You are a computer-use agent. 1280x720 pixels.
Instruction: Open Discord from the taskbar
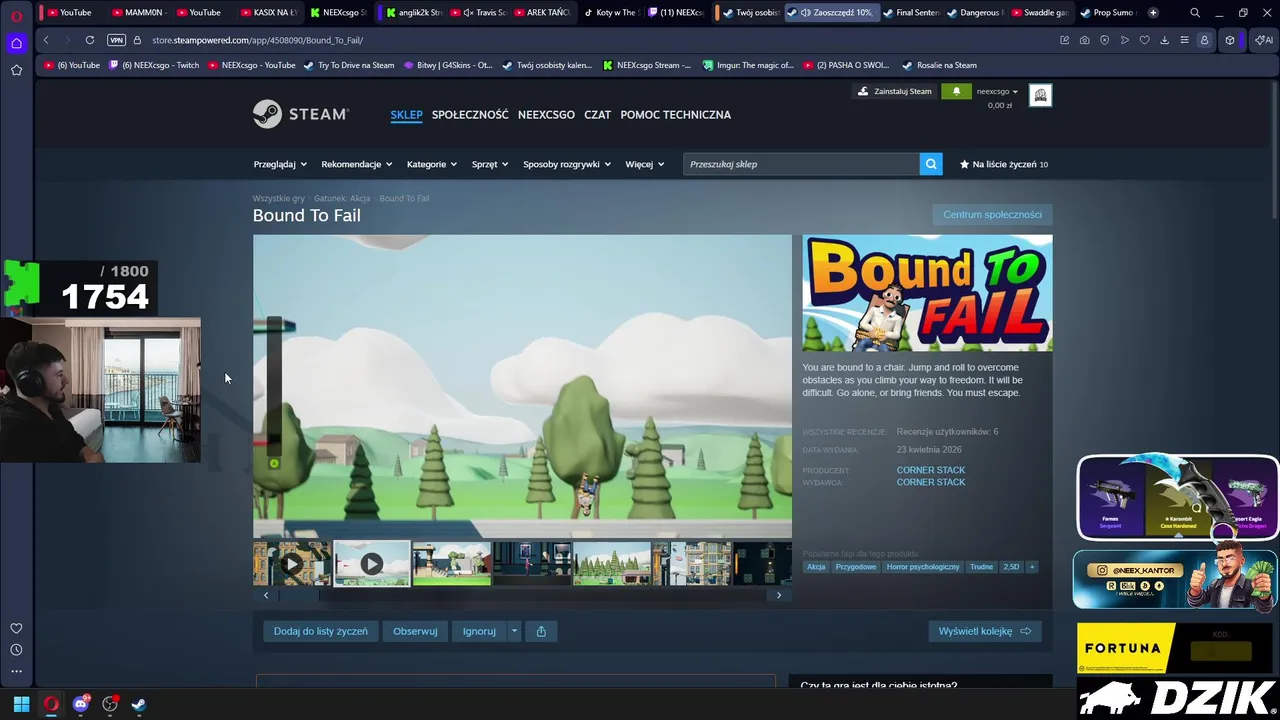click(81, 704)
